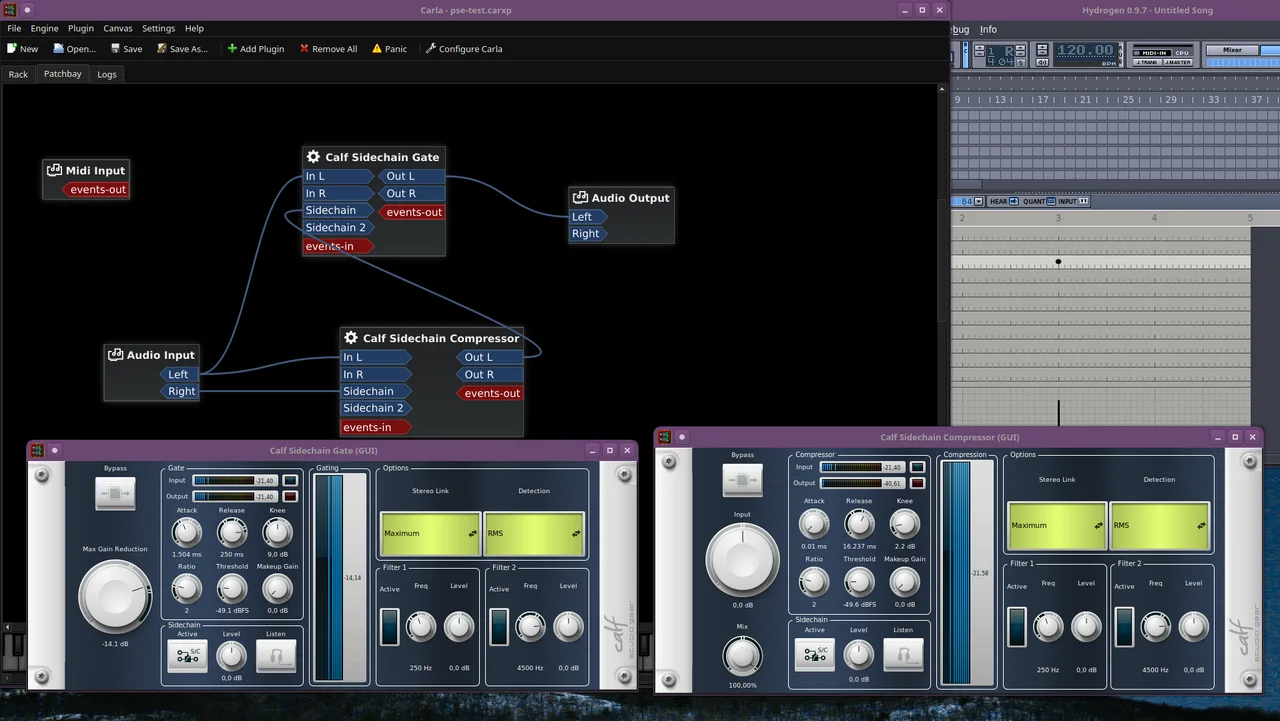Screen dimensions: 1280x721
Task: Toggle the Bypass button in the Sidechain Compressor GUI
Action: 742,480
